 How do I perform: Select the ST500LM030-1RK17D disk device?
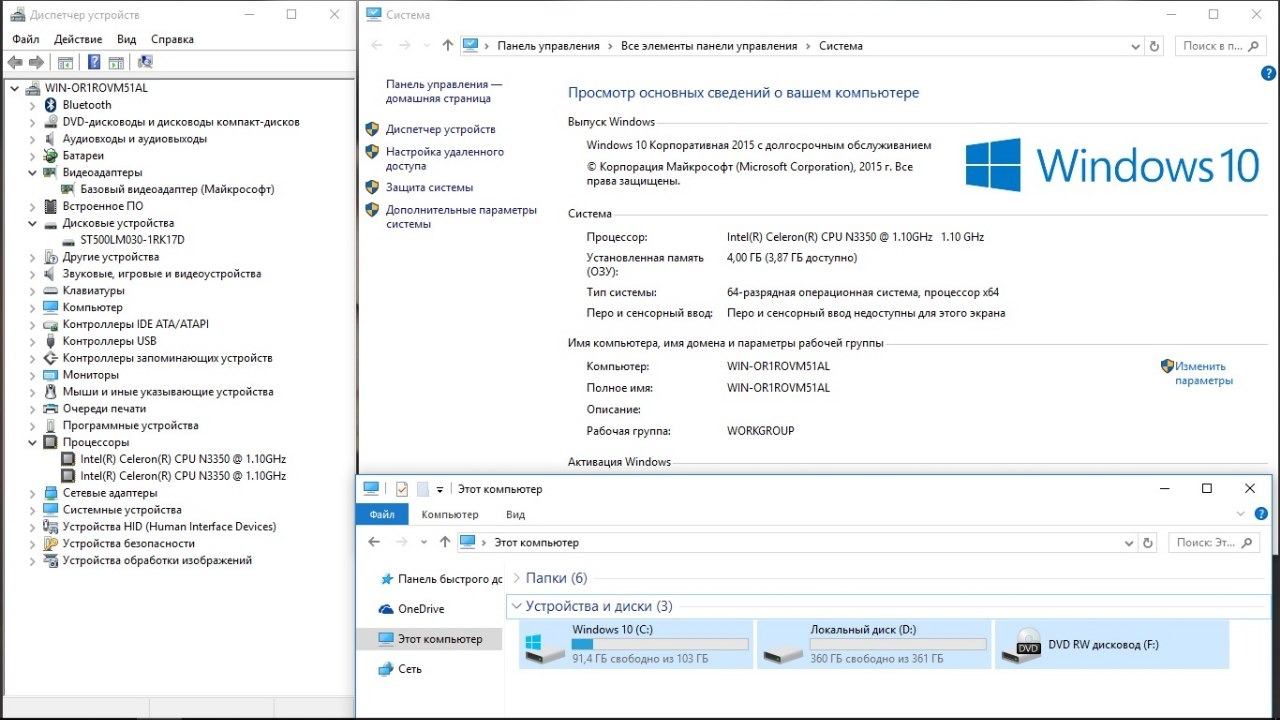click(132, 240)
